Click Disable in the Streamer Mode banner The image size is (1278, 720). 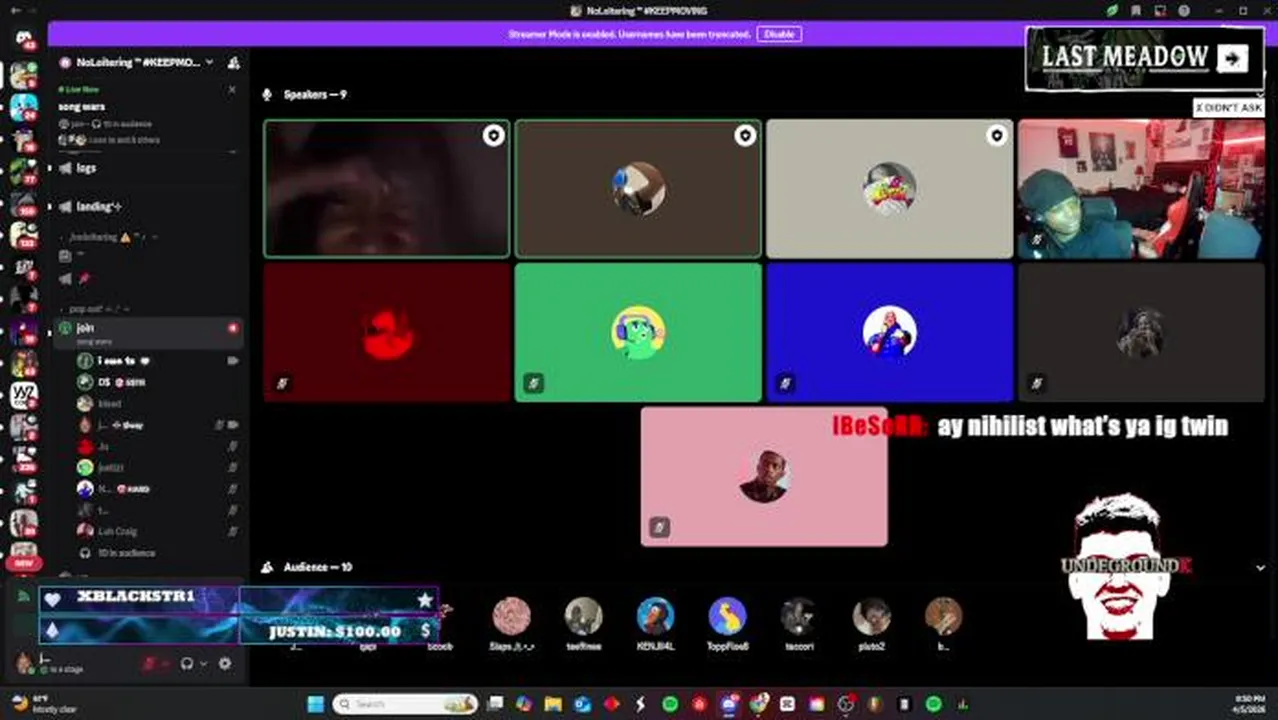779,34
